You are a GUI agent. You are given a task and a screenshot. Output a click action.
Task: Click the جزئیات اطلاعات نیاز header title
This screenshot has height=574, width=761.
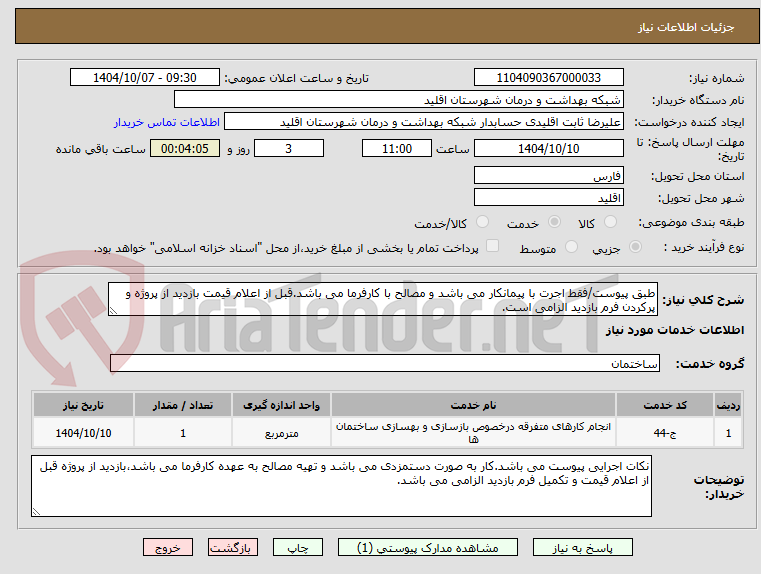[686, 27]
